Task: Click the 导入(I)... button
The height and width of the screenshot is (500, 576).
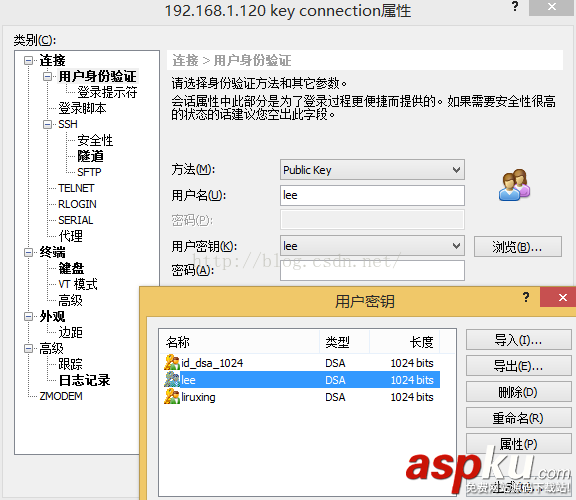Action: pos(518,340)
